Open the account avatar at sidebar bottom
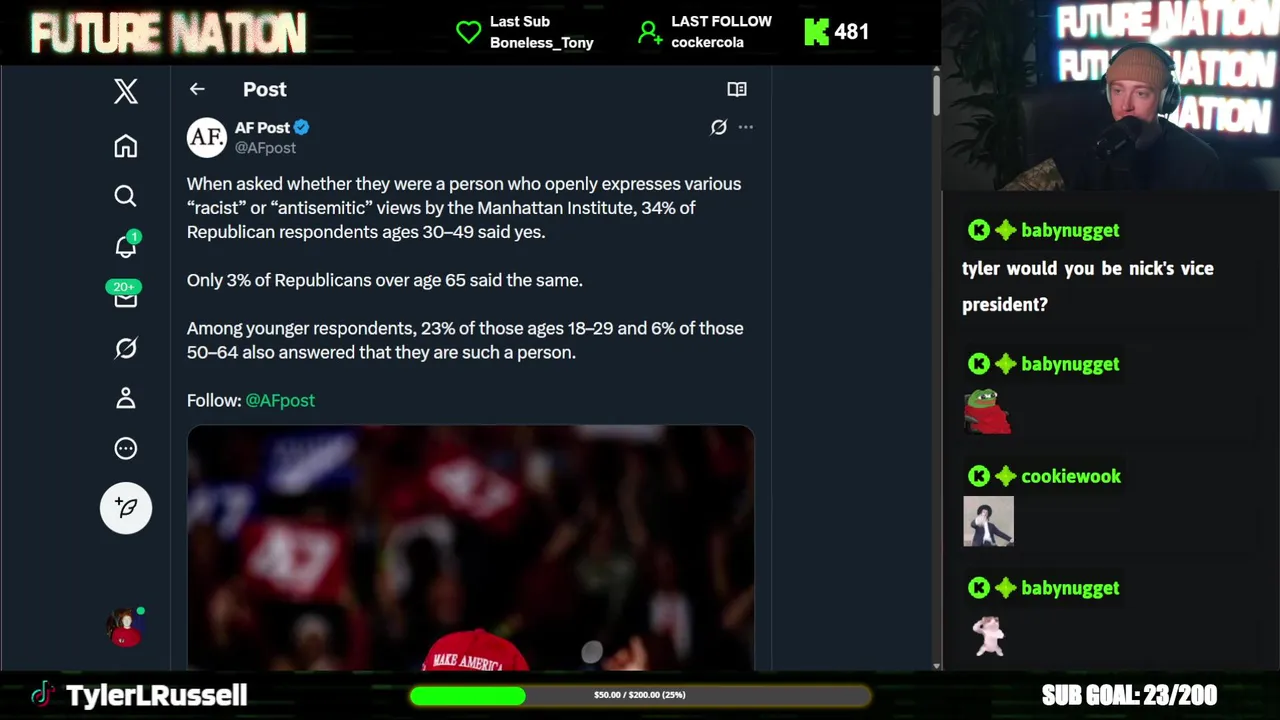This screenshot has width=1280, height=720. coord(125,627)
